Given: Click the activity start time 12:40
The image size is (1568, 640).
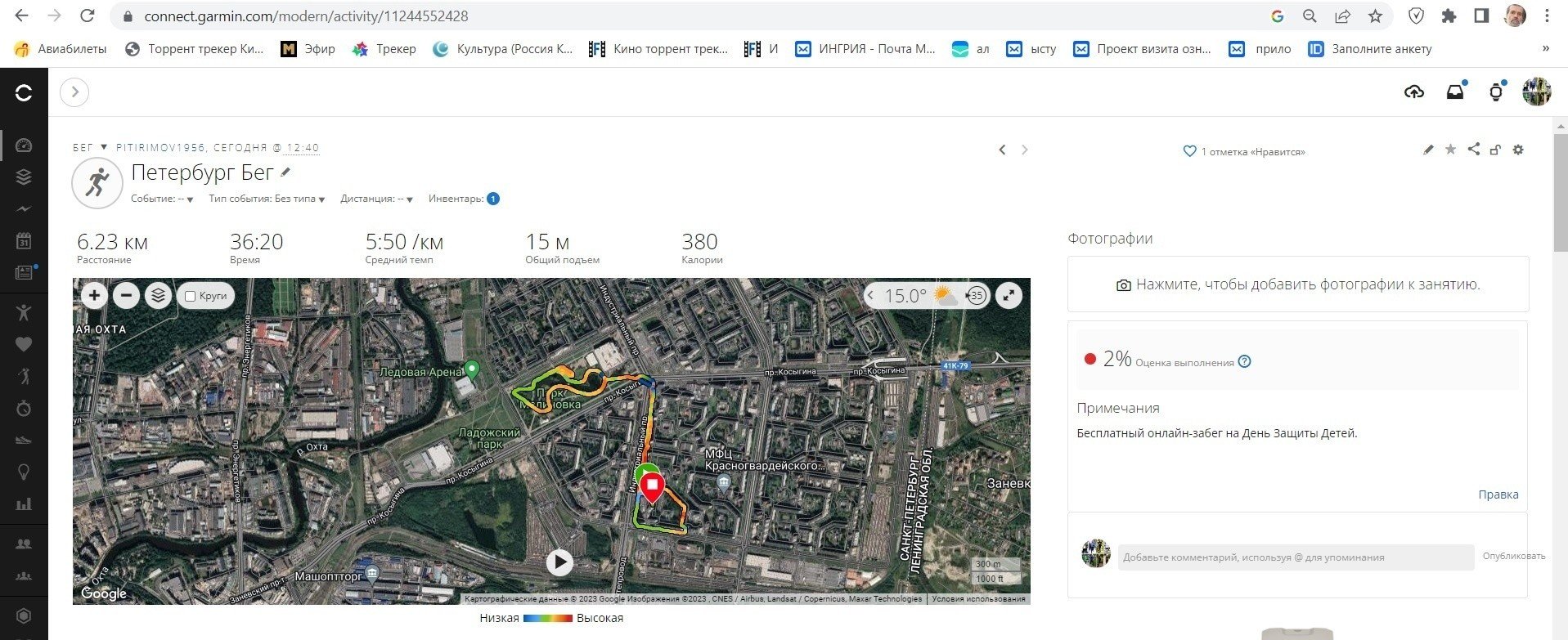Looking at the screenshot, I should 303,148.
